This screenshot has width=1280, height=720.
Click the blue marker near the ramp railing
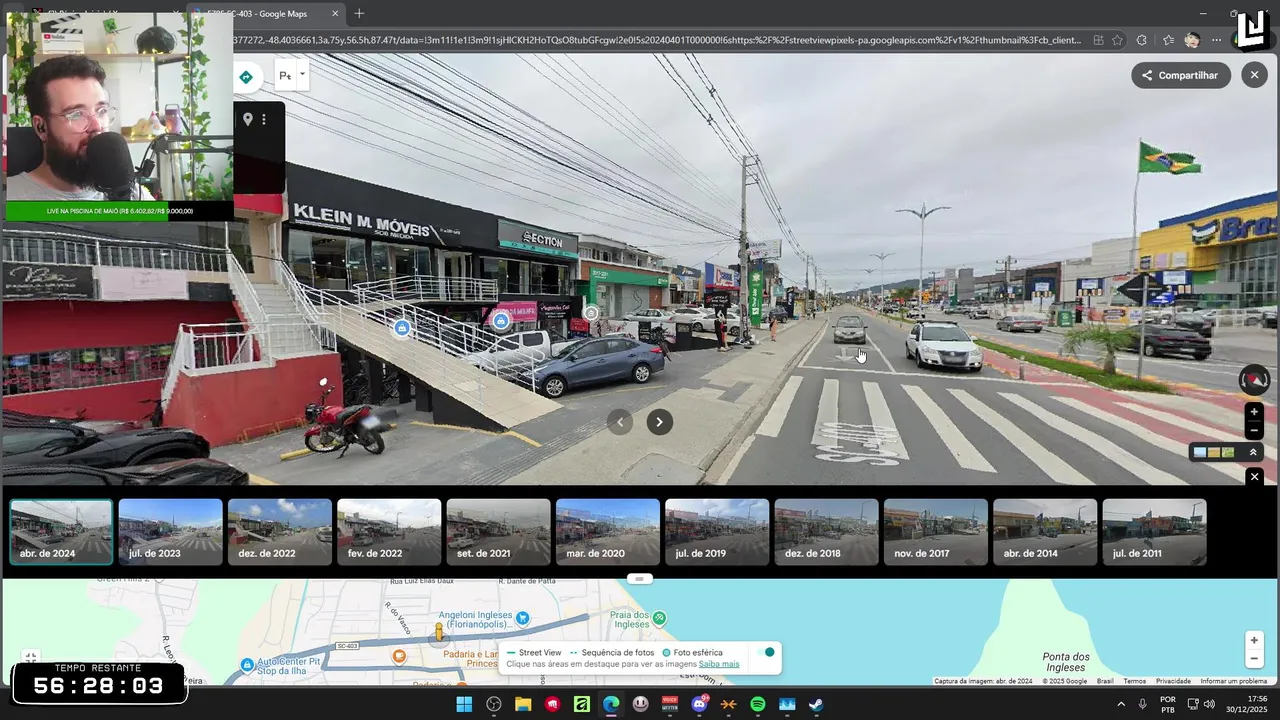pyautogui.click(x=402, y=328)
